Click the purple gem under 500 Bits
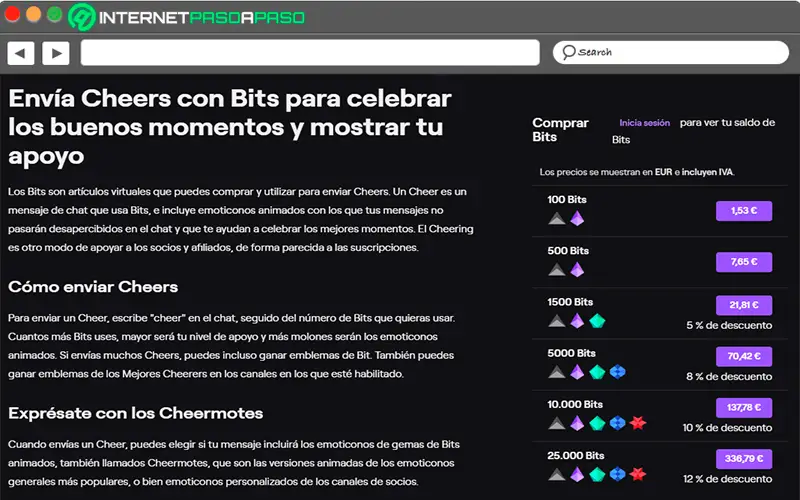The width and height of the screenshot is (800, 500). pos(577,269)
